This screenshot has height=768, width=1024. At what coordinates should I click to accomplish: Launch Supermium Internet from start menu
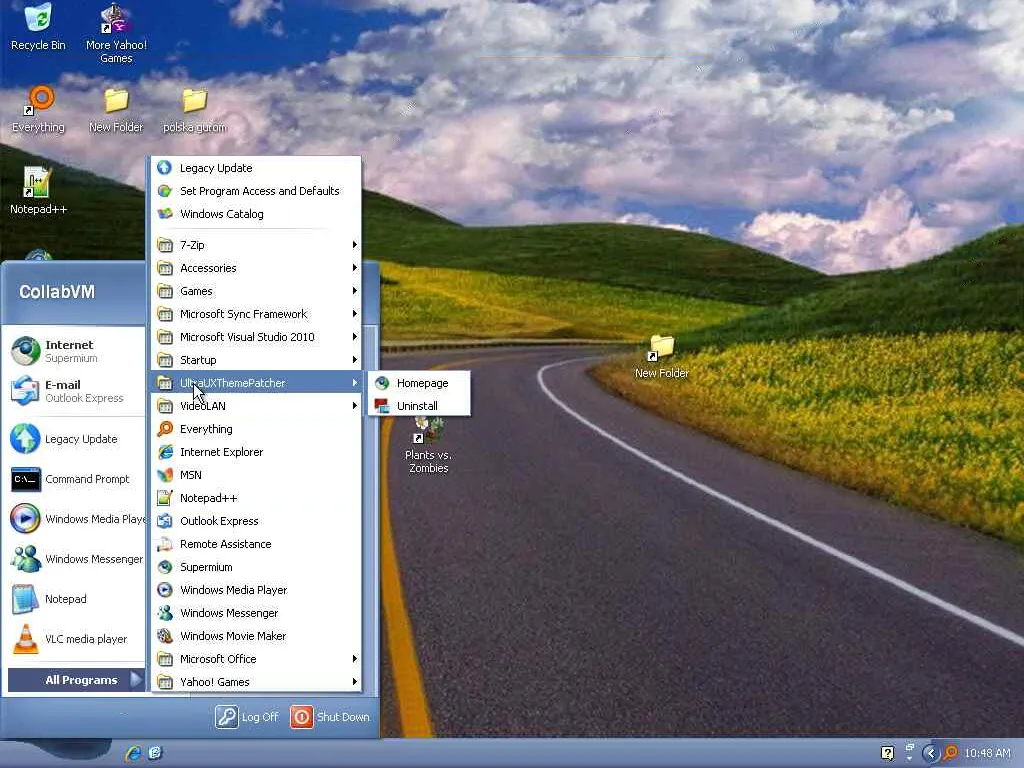[x=74, y=351]
